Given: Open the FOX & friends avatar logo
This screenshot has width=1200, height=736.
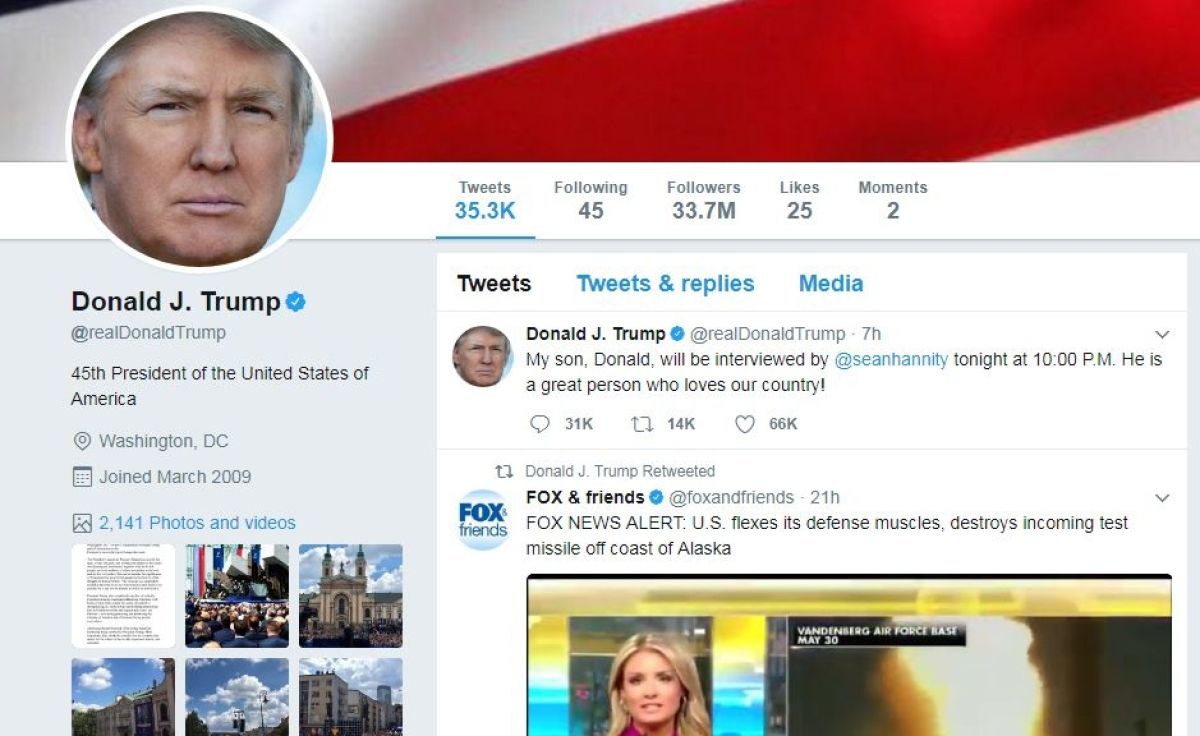Looking at the screenshot, I should tap(483, 520).
